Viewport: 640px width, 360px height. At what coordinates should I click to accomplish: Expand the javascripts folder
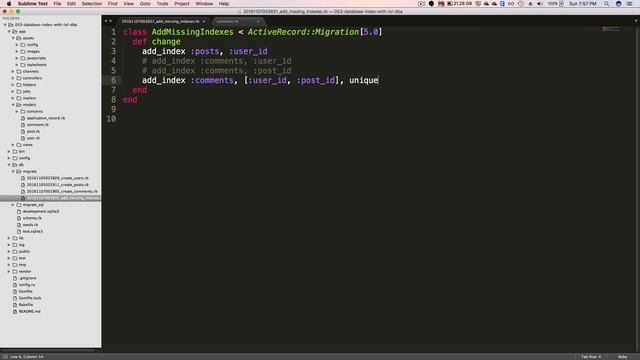click(x=17, y=58)
